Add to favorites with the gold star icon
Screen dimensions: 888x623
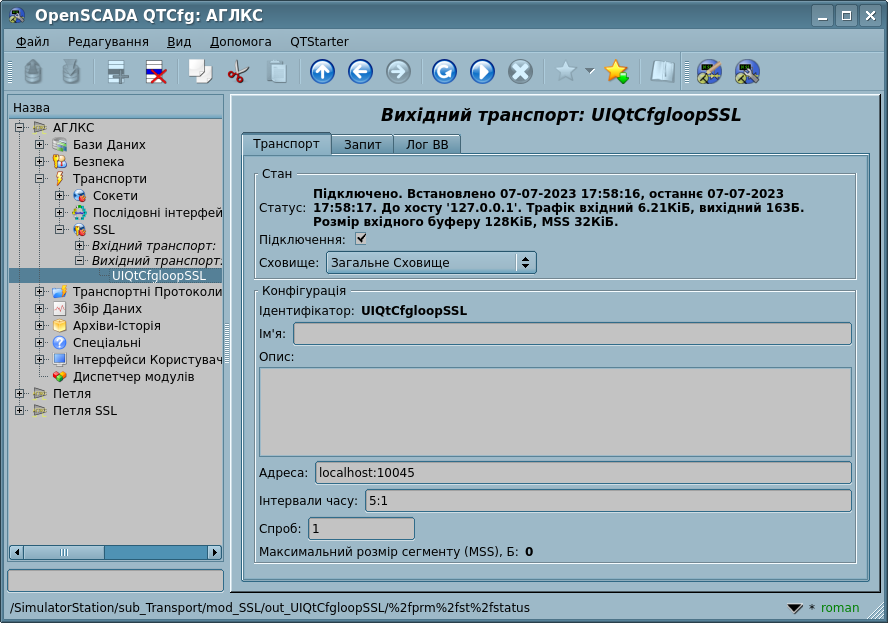pyautogui.click(x=616, y=72)
